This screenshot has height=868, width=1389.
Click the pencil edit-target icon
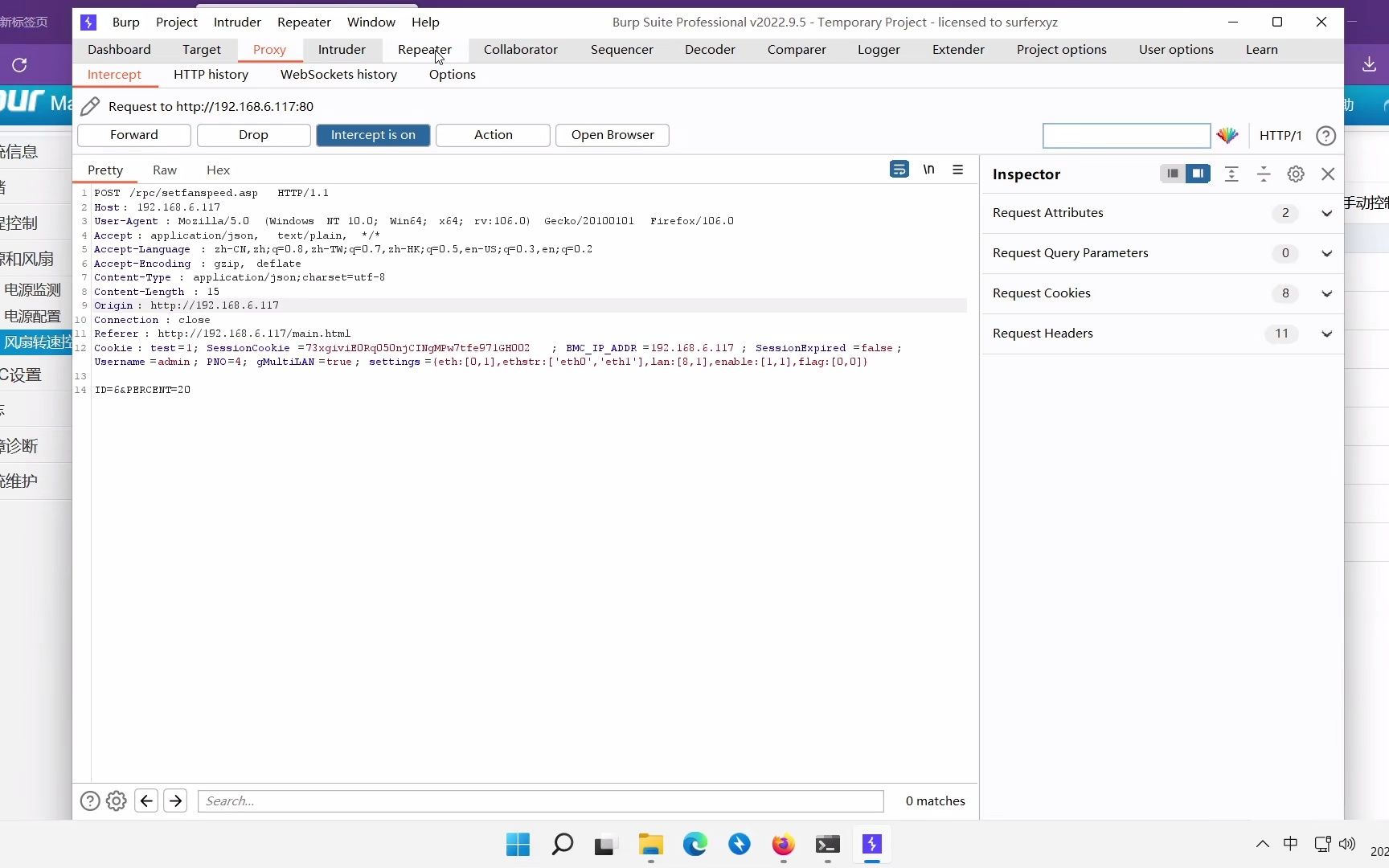point(90,106)
